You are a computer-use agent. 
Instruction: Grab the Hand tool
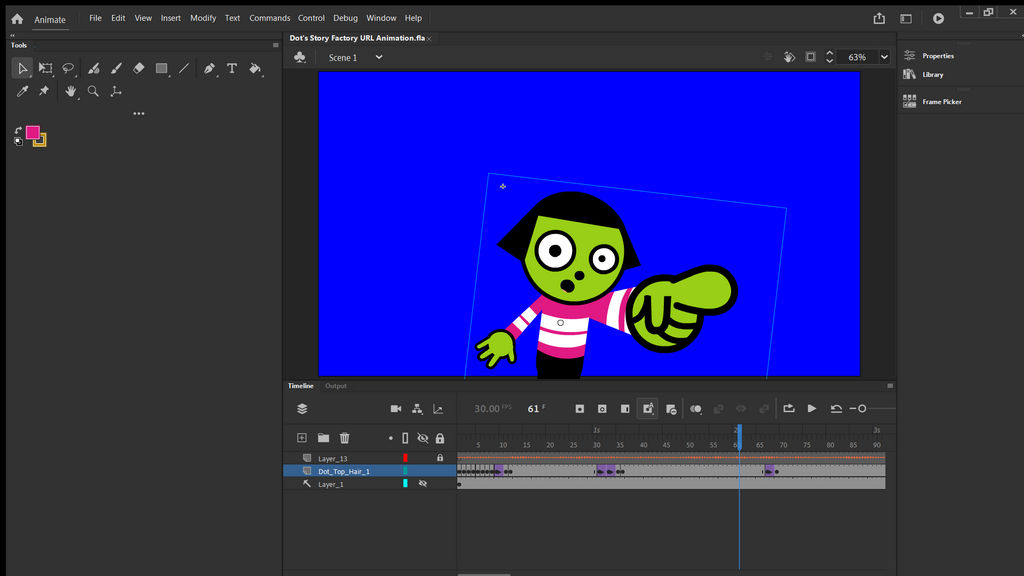[70, 91]
